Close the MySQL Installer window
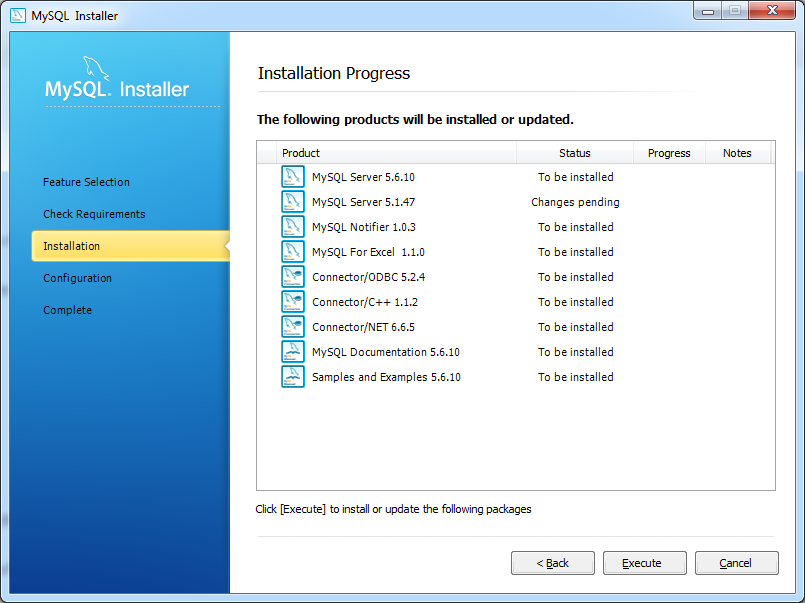 pyautogui.click(x=772, y=11)
